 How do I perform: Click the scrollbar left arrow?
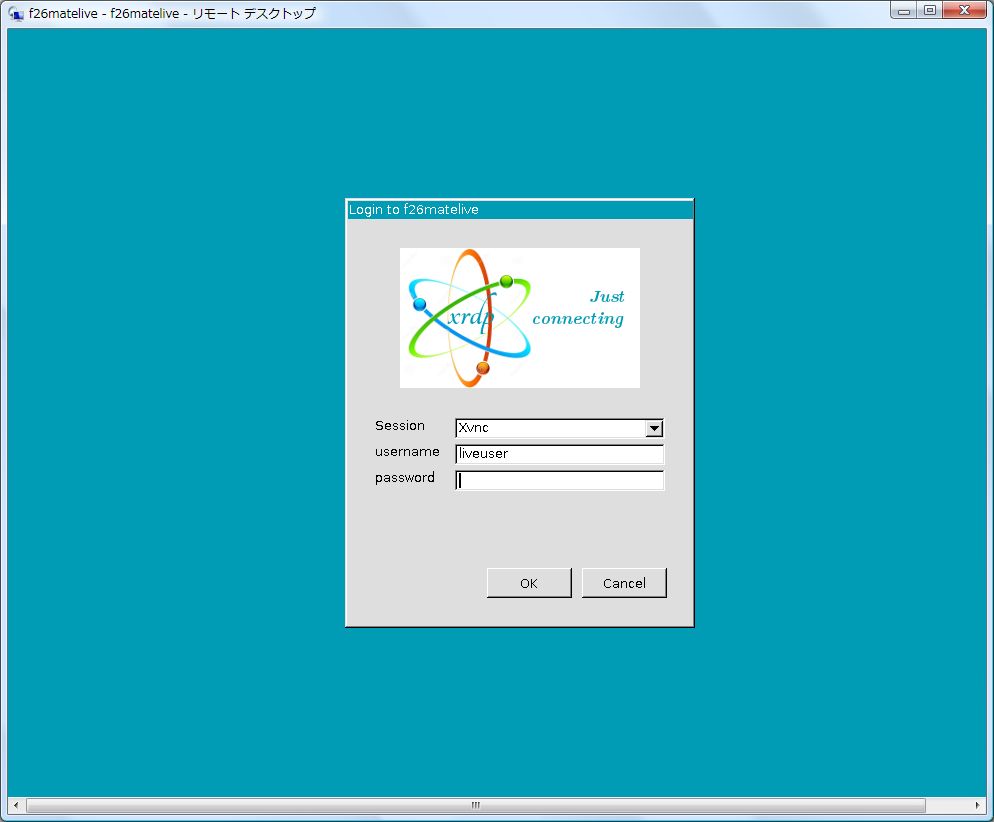tap(15, 805)
